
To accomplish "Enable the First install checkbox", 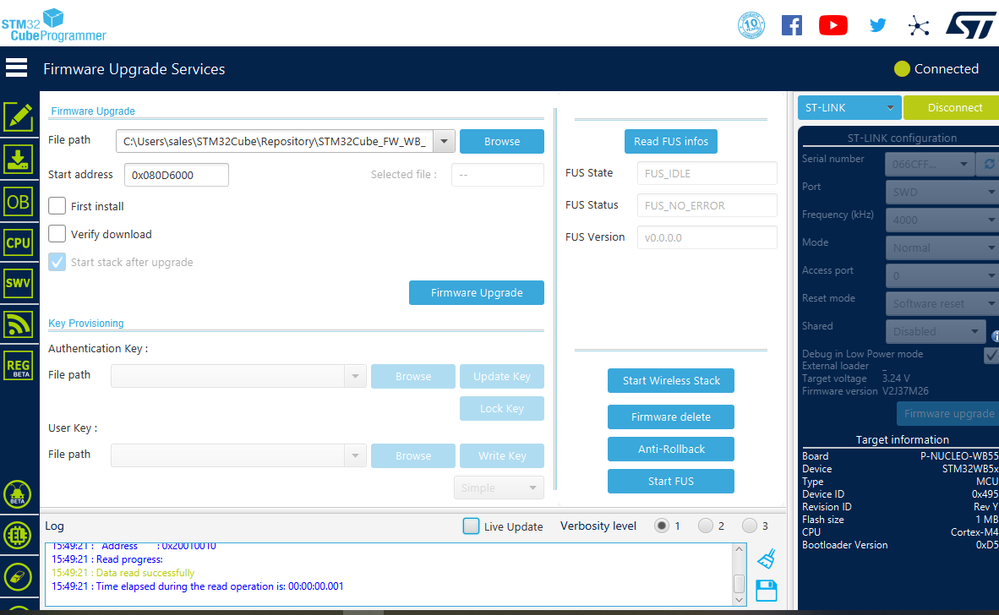I will coord(57,206).
